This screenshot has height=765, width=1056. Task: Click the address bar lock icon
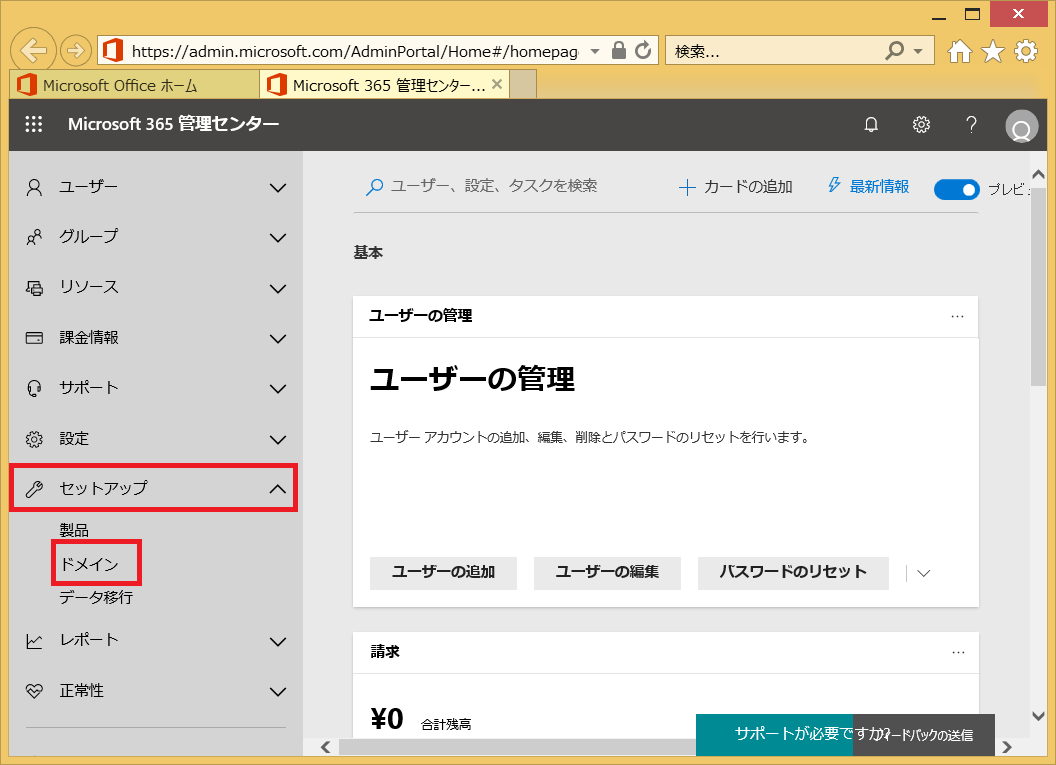tap(618, 51)
